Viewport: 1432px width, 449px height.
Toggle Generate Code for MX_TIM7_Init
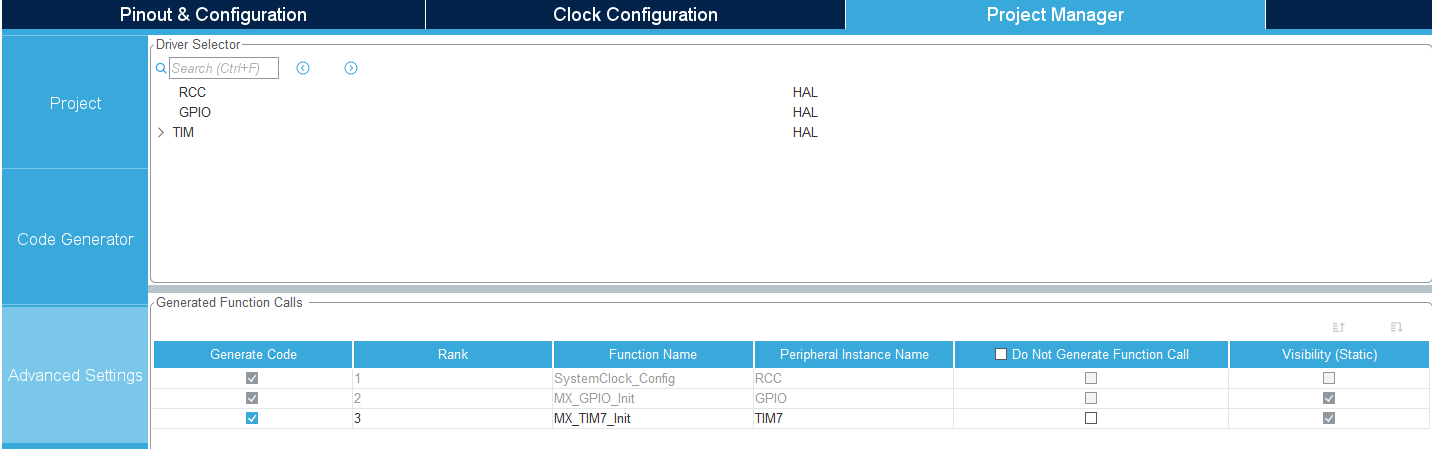pyautogui.click(x=252, y=419)
